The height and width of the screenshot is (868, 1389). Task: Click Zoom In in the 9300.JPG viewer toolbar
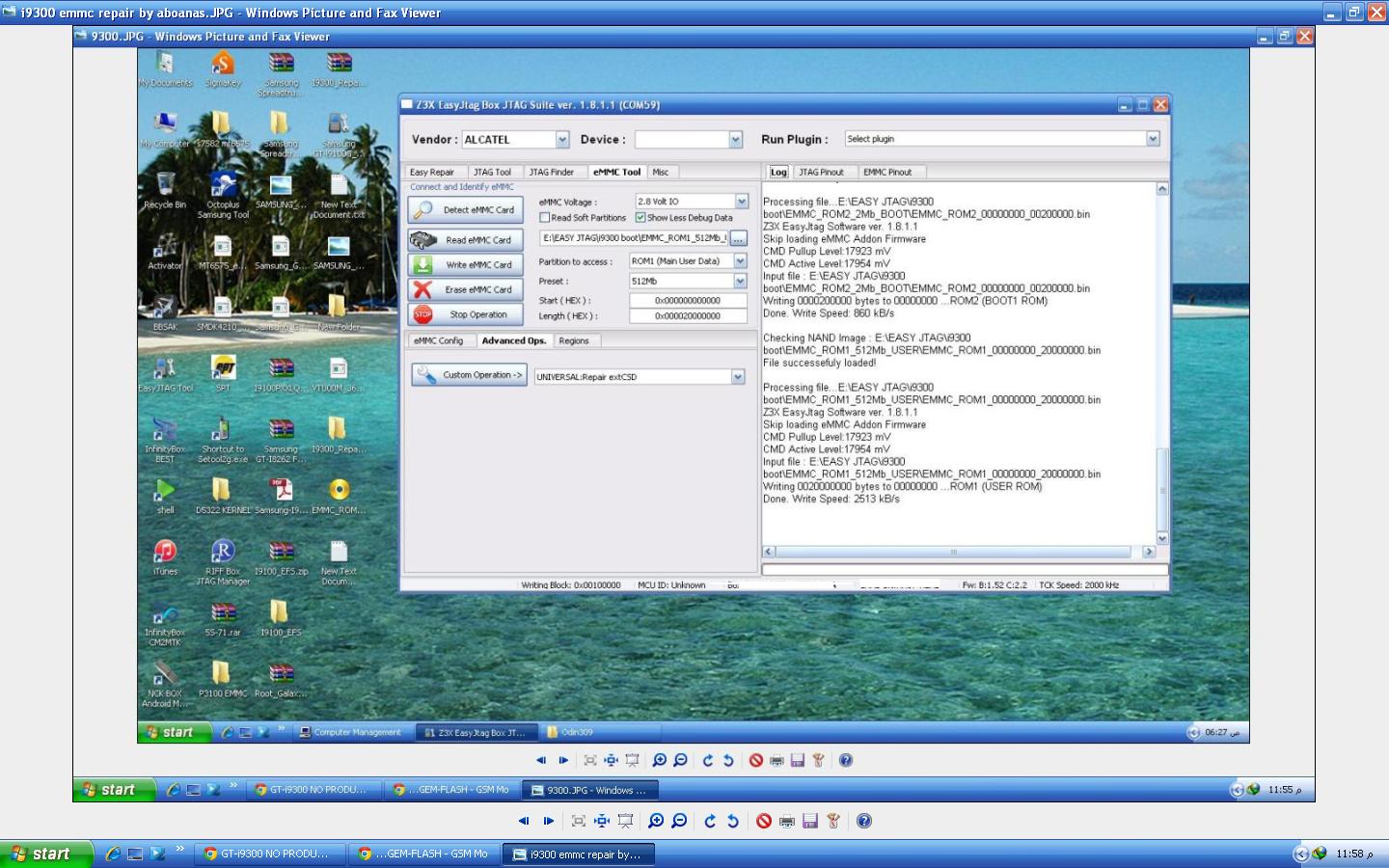(x=660, y=760)
